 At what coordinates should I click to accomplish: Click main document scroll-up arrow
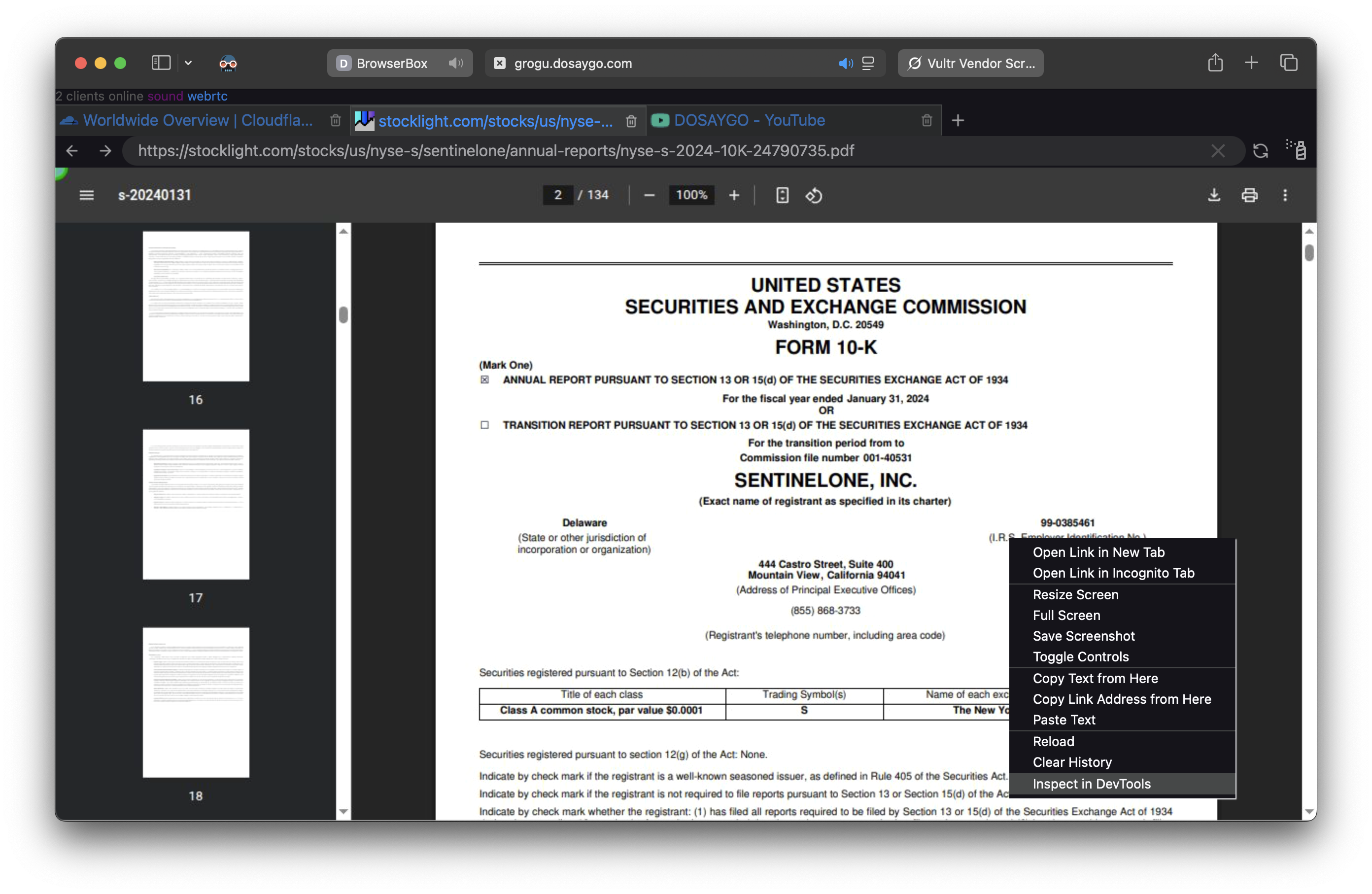[x=1309, y=231]
